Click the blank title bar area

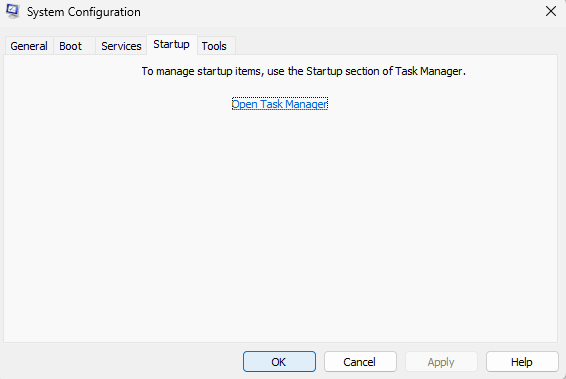[x=339, y=12]
